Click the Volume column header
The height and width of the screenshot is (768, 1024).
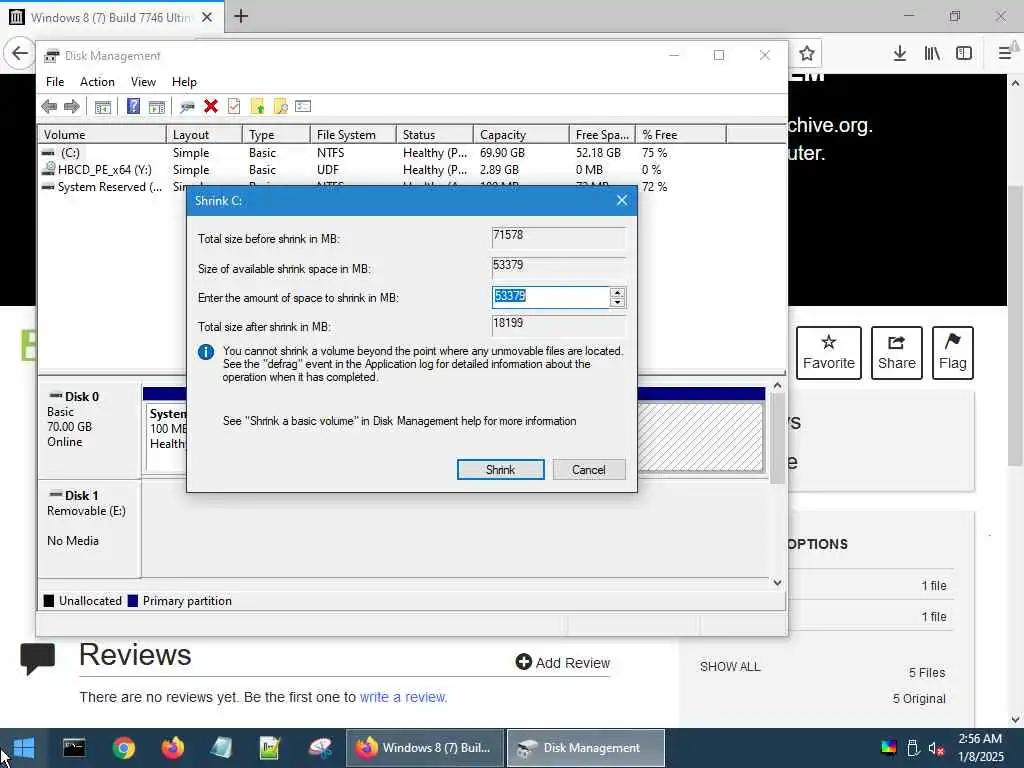[x=102, y=135]
